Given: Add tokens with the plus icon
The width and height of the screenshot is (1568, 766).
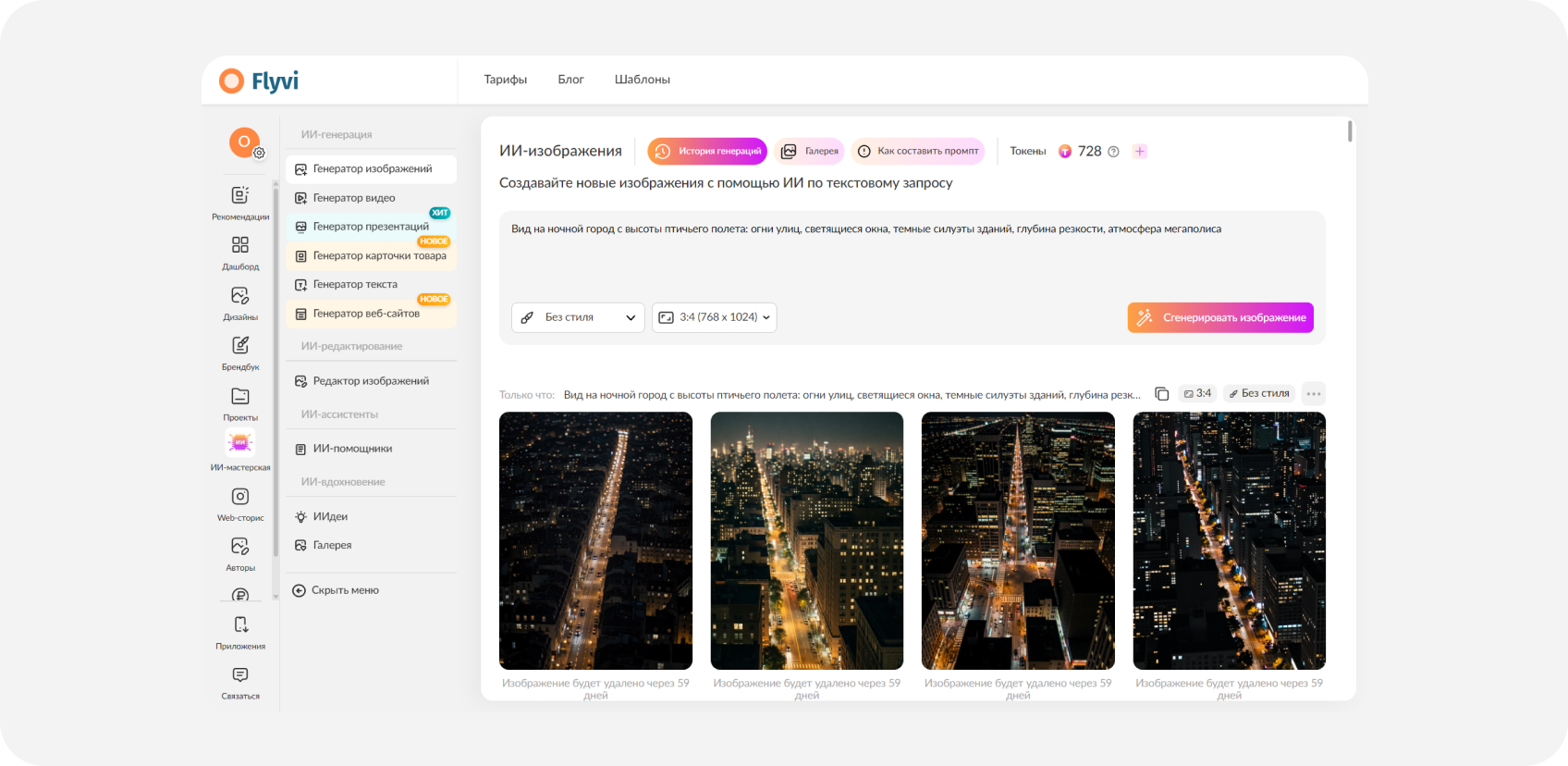Looking at the screenshot, I should [1140, 151].
